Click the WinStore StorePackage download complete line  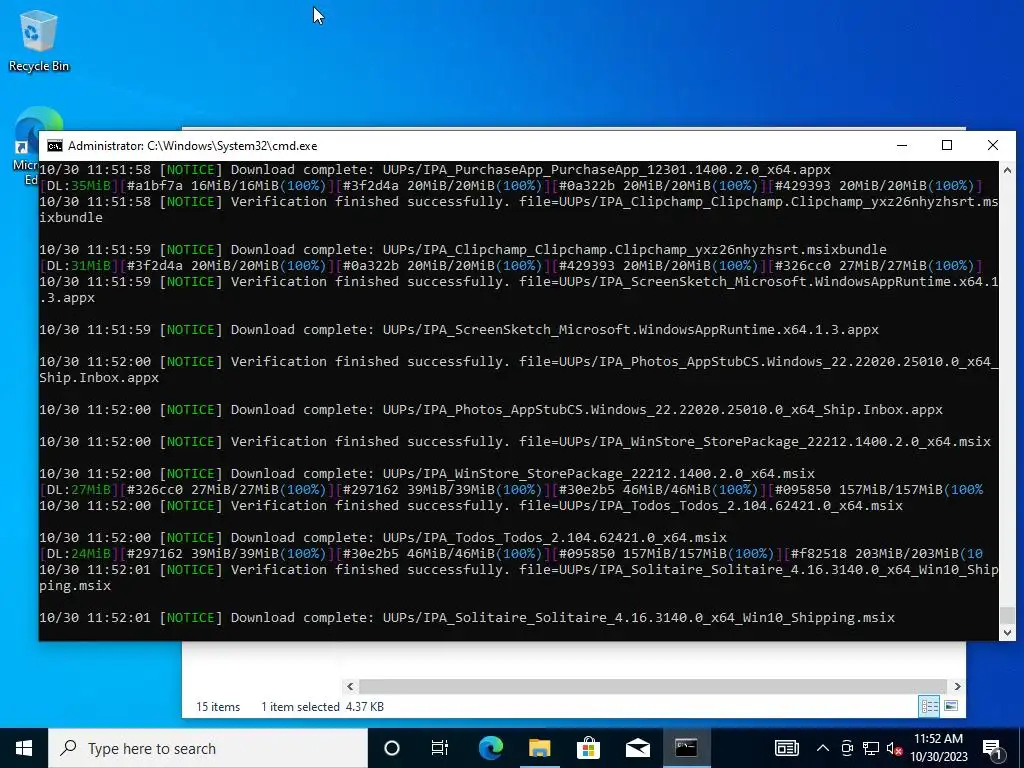tap(427, 473)
